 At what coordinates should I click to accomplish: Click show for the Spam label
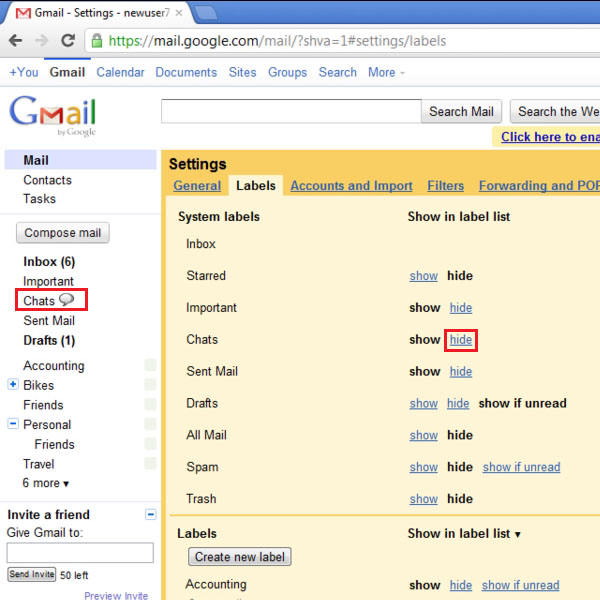point(424,467)
